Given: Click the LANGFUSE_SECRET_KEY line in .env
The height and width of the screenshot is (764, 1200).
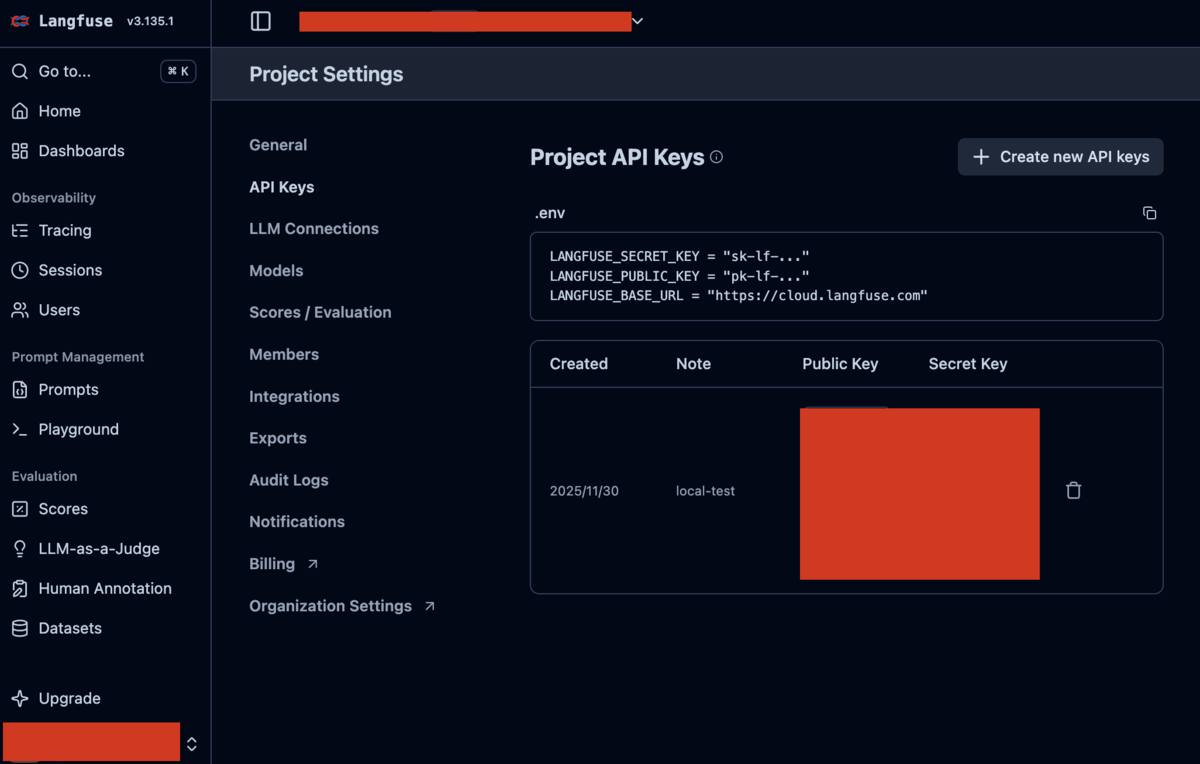Looking at the screenshot, I should pyautogui.click(x=679, y=257).
